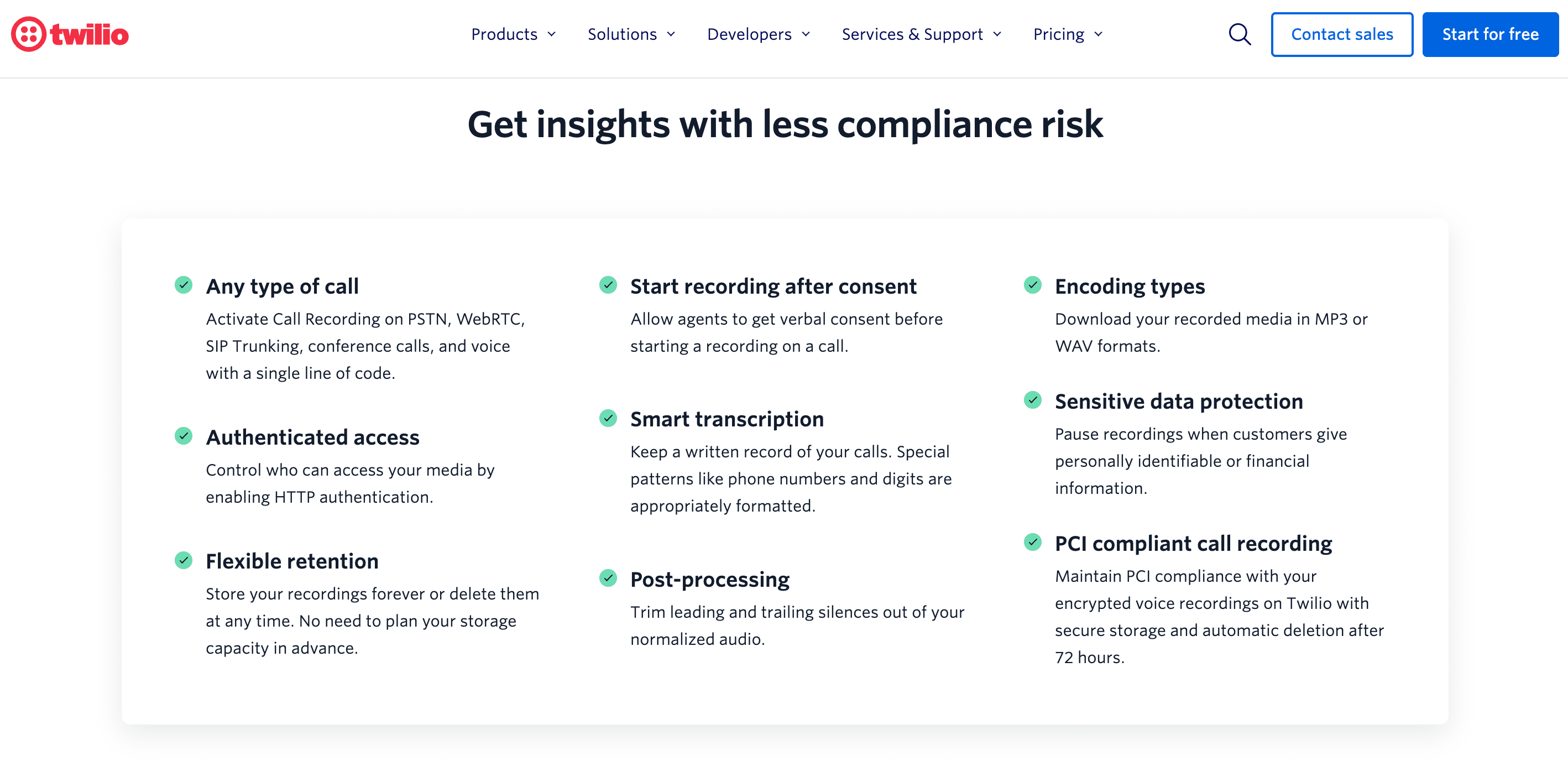This screenshot has width=1568, height=761.
Task: Click checkmark icon beside Smart transcription
Action: pyautogui.click(x=608, y=418)
